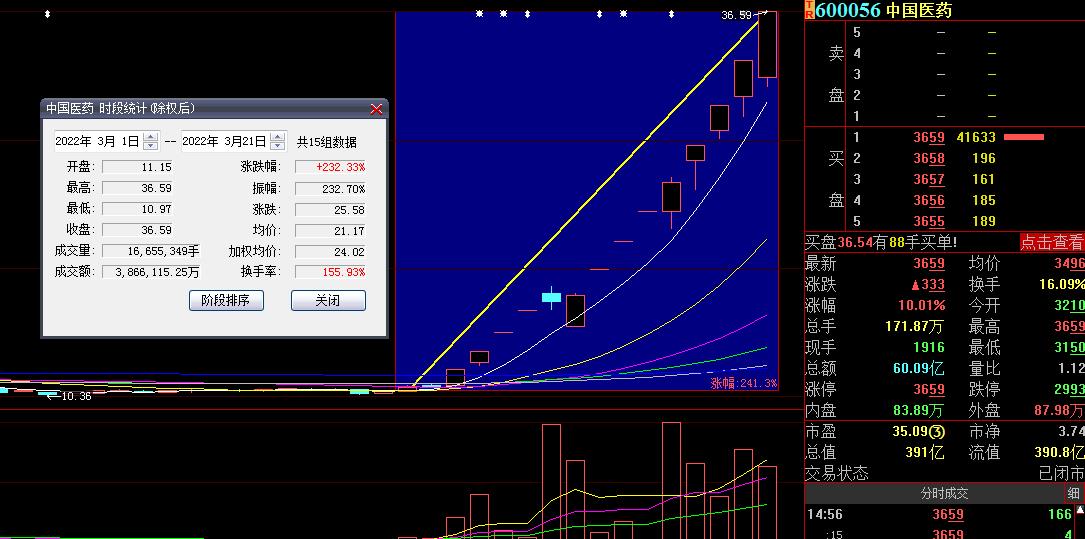Click the blue-cyan candlestick on the chart
1085x539 pixels.
click(551, 297)
